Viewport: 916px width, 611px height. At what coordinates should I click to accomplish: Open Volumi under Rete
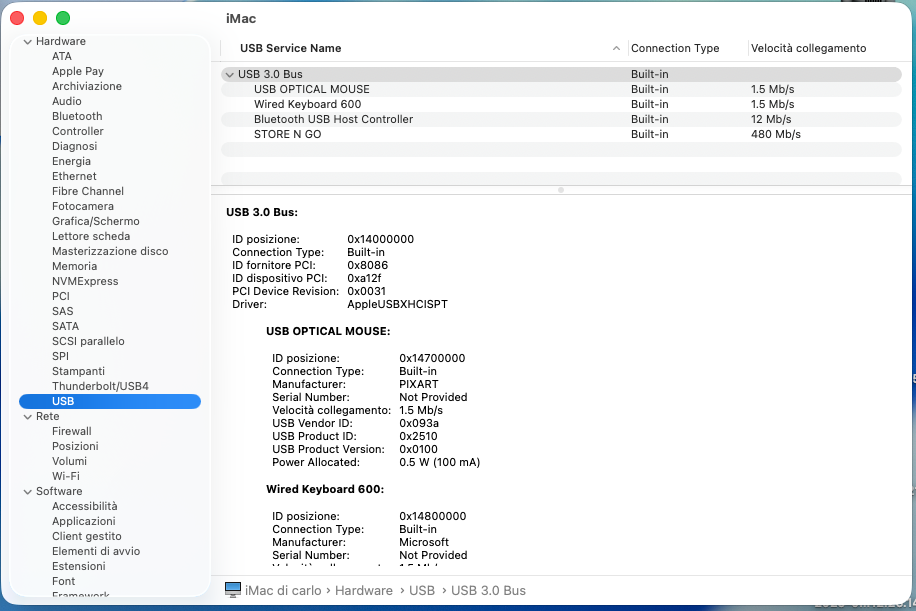70,461
